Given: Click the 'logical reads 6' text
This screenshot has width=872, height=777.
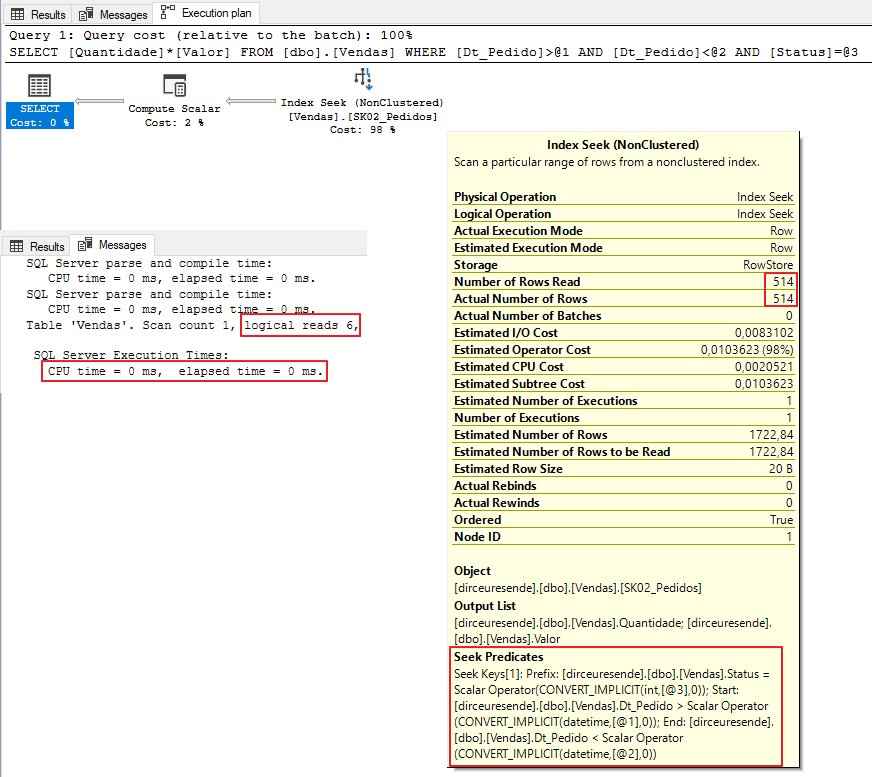Looking at the screenshot, I should pos(299,326).
